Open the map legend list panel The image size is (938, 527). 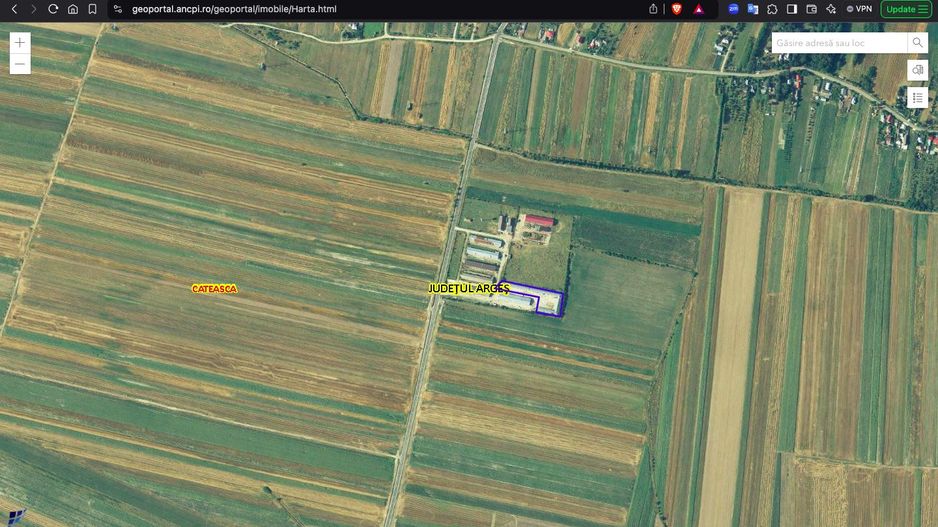click(917, 98)
